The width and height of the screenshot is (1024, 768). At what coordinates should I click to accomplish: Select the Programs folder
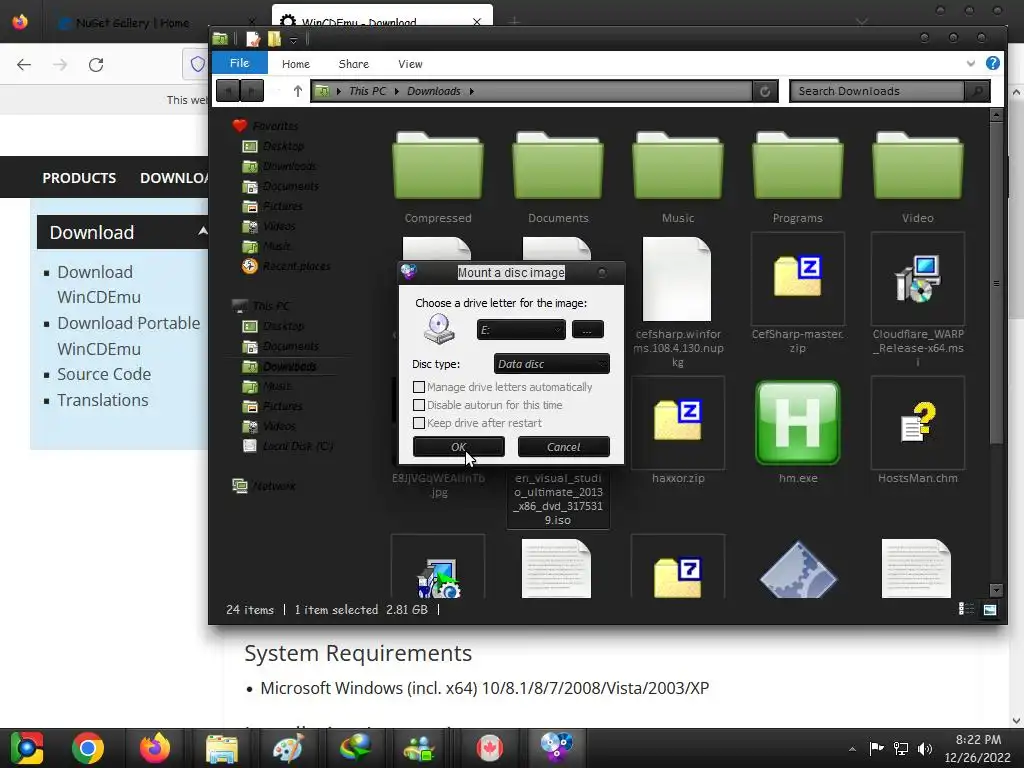(x=797, y=178)
